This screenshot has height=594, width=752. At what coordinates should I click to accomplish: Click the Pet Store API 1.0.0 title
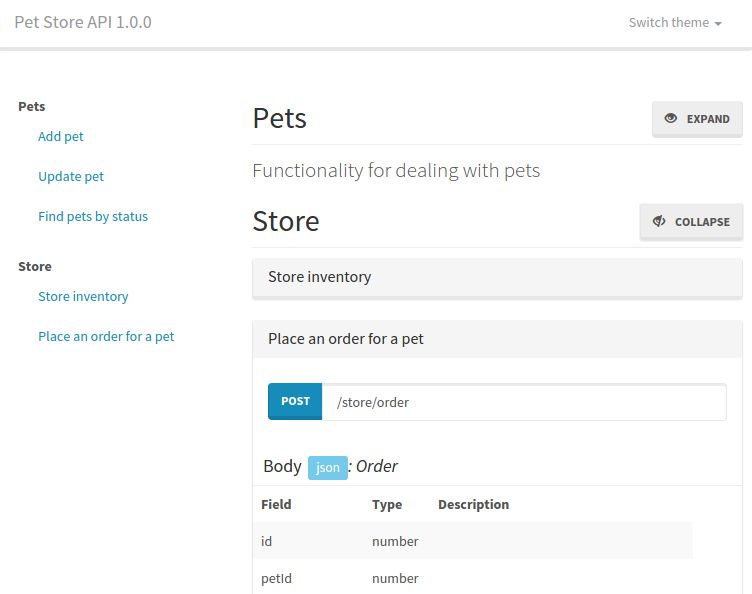(83, 22)
